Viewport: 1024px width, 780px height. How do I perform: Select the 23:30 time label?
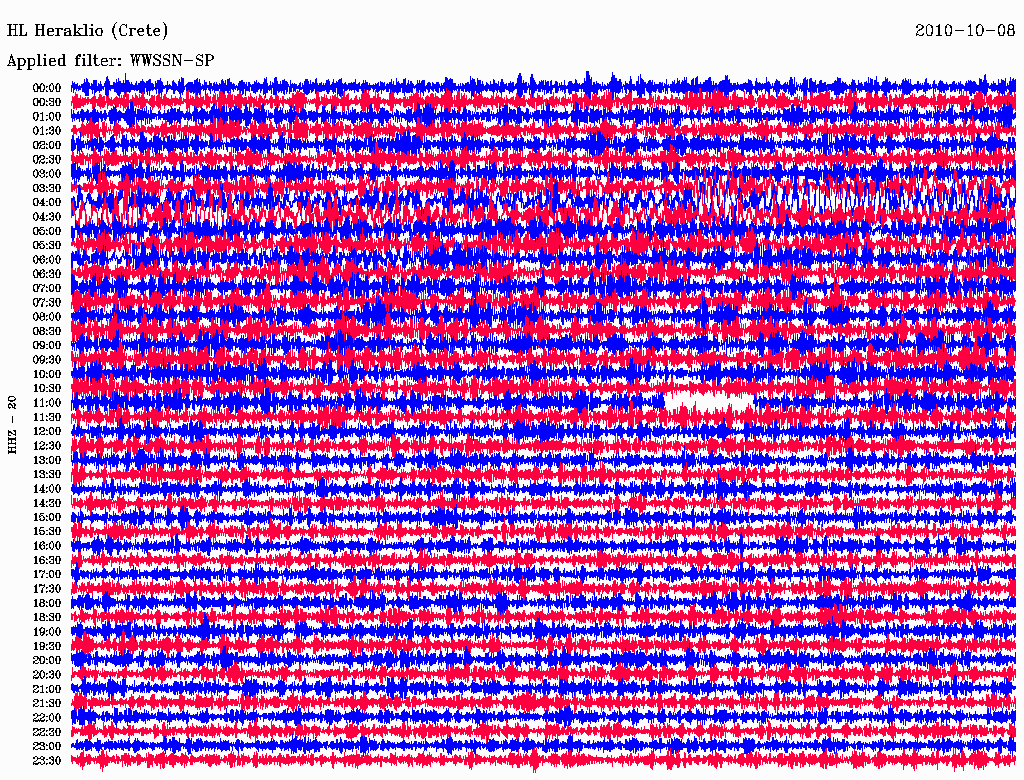[47, 761]
